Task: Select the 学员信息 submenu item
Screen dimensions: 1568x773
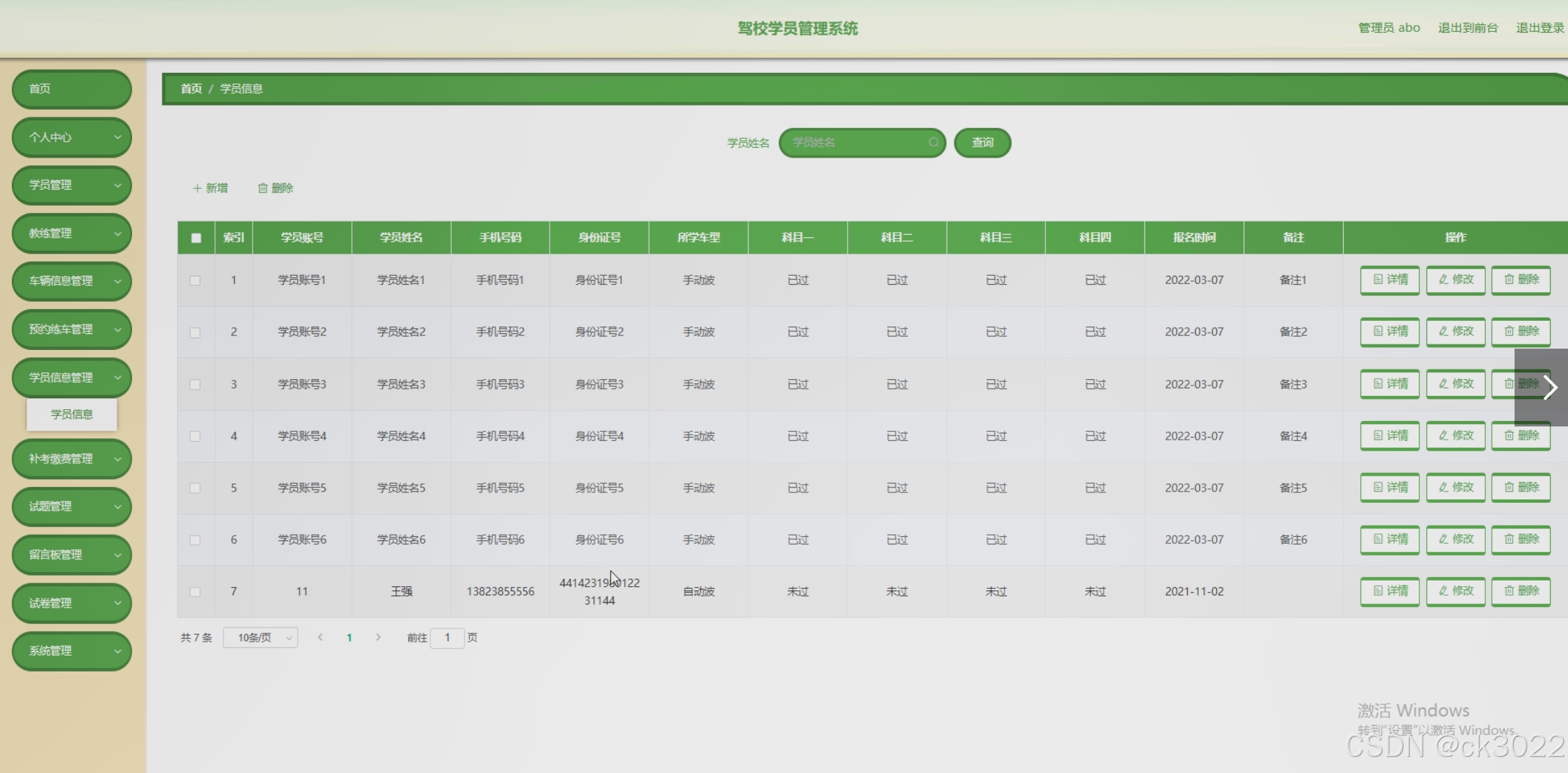Action: [x=71, y=415]
